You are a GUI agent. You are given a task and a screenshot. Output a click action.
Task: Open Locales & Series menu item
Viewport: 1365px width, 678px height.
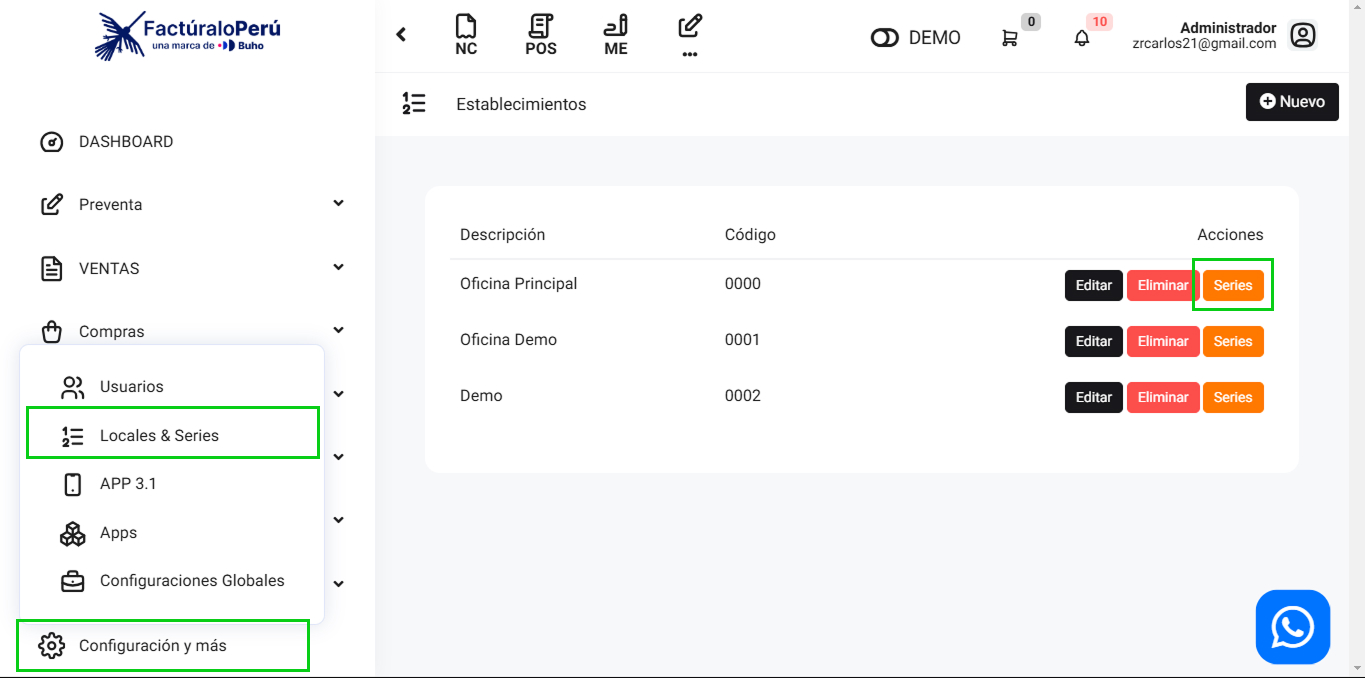159,436
